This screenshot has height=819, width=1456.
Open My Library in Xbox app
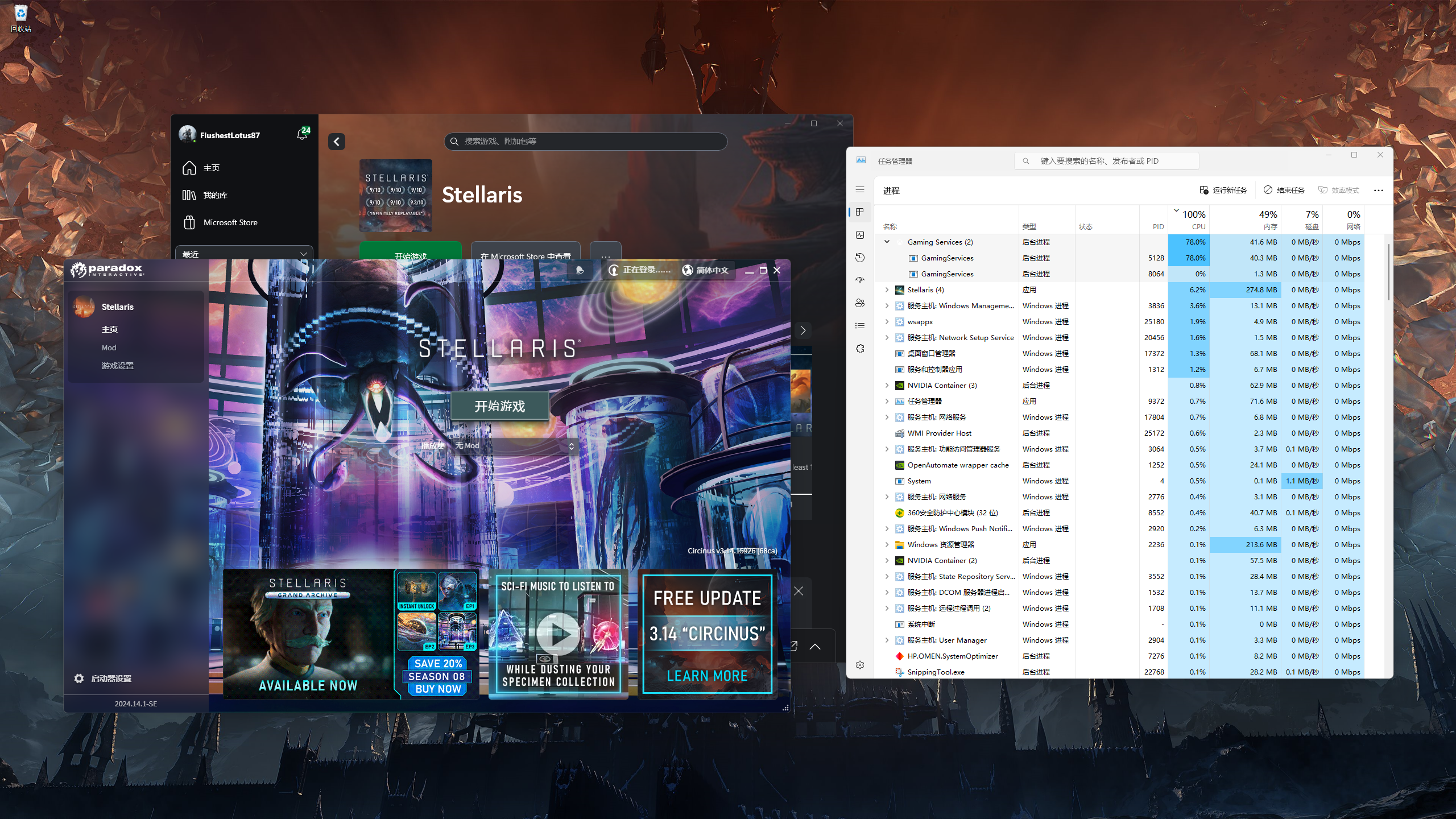[245, 195]
